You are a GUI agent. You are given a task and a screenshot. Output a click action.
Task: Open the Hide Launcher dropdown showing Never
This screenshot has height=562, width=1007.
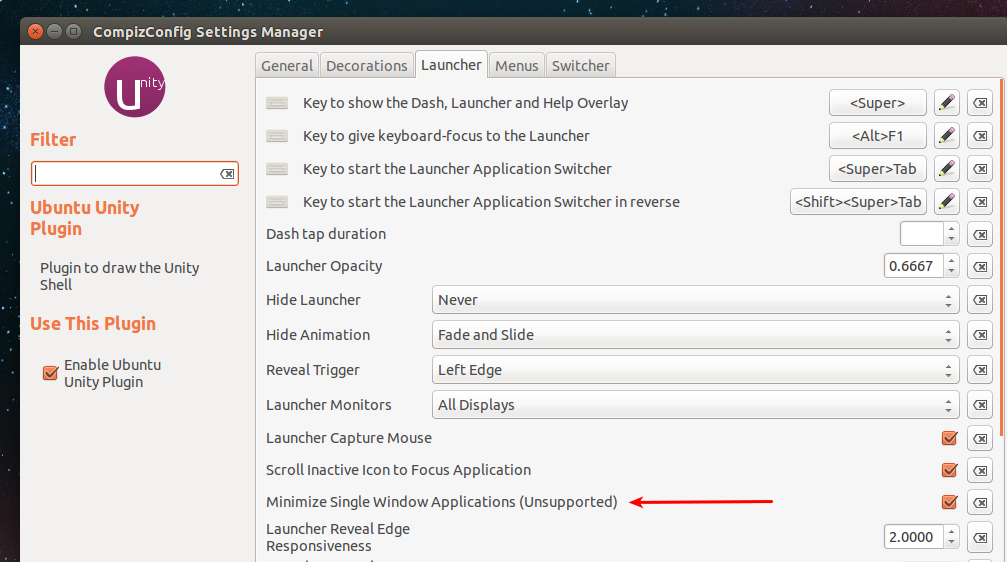(x=696, y=300)
